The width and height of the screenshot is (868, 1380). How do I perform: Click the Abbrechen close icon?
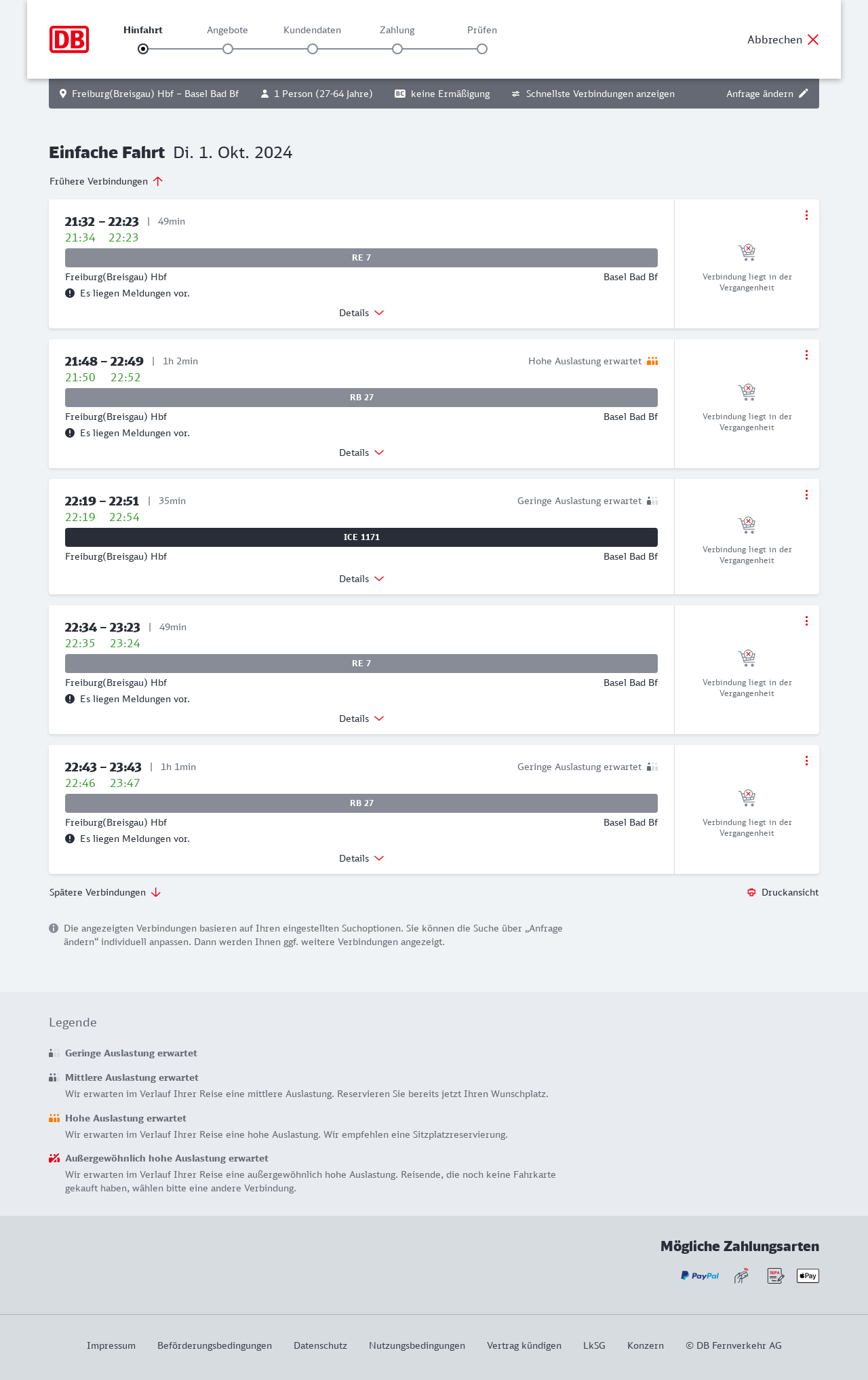pyautogui.click(x=813, y=39)
